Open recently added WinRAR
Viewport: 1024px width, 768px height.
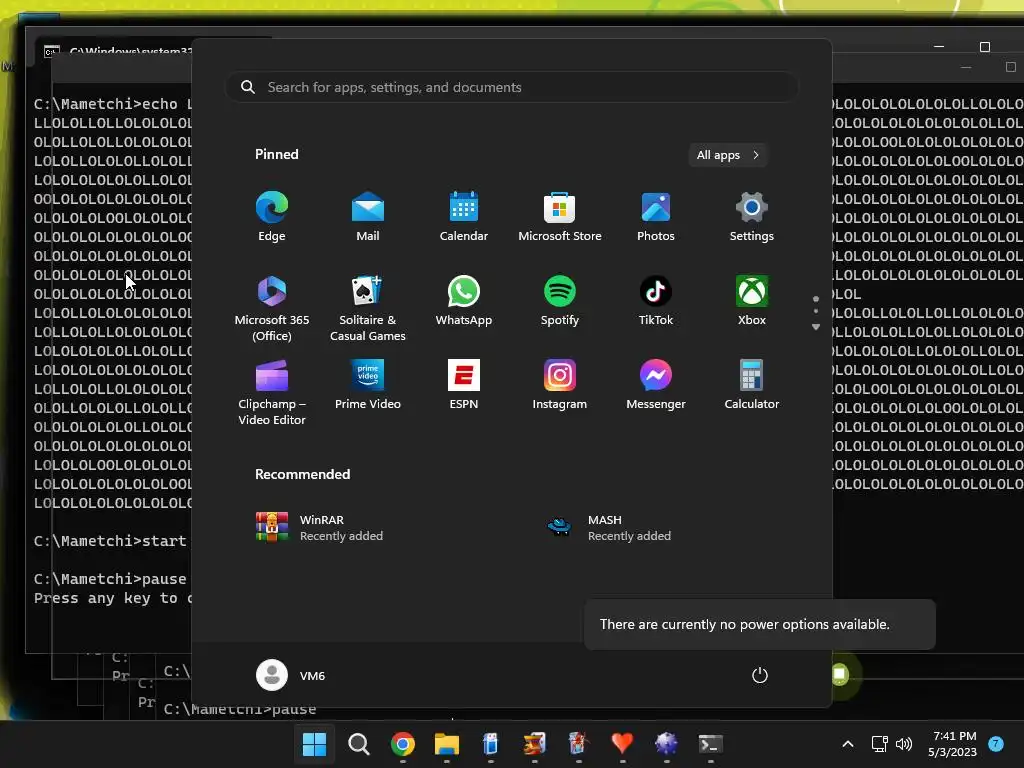[320, 528]
